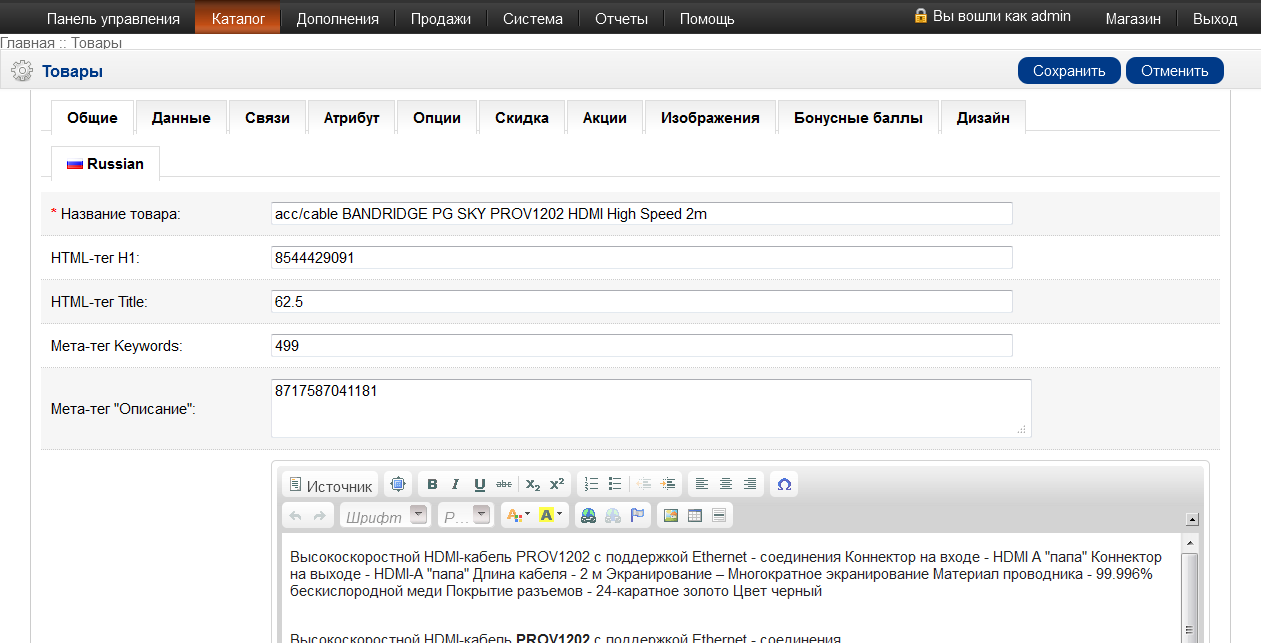Decrease indent in editor

pyautogui.click(x=644, y=484)
